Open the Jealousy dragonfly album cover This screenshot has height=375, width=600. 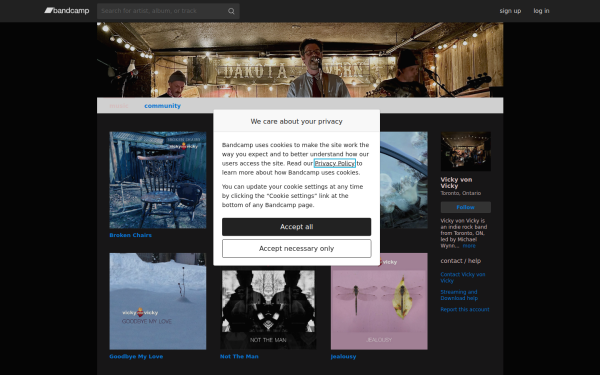pos(379,301)
